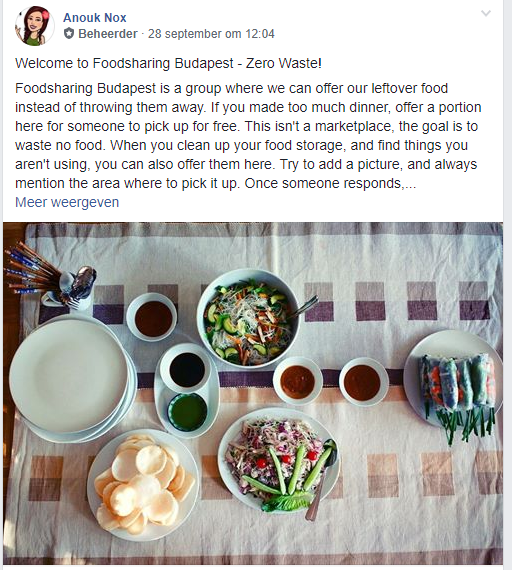Click the admin shield badge icon
The width and height of the screenshot is (512, 570).
69,34
